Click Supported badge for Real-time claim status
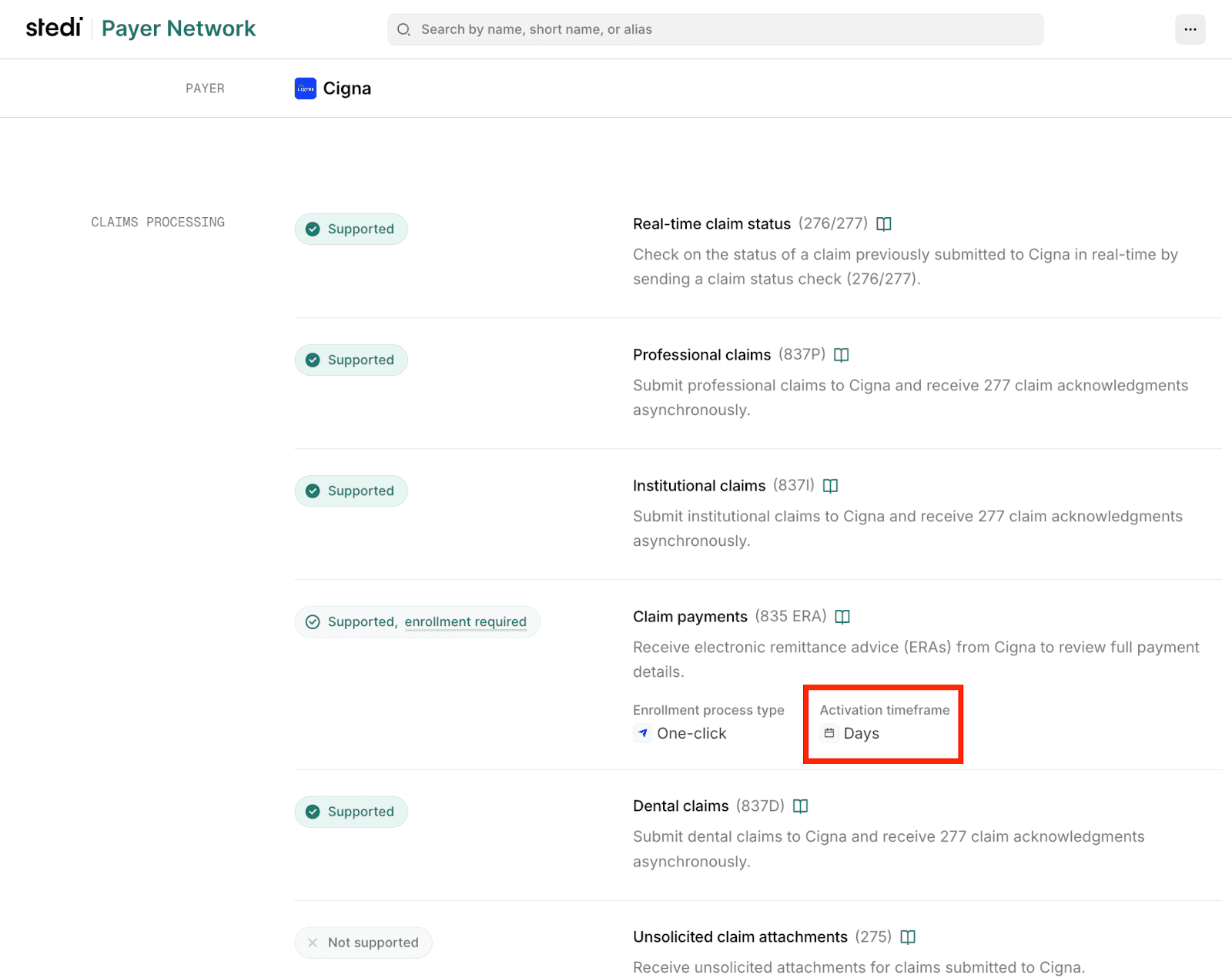Screen dimensions: 1232x978 (351, 229)
